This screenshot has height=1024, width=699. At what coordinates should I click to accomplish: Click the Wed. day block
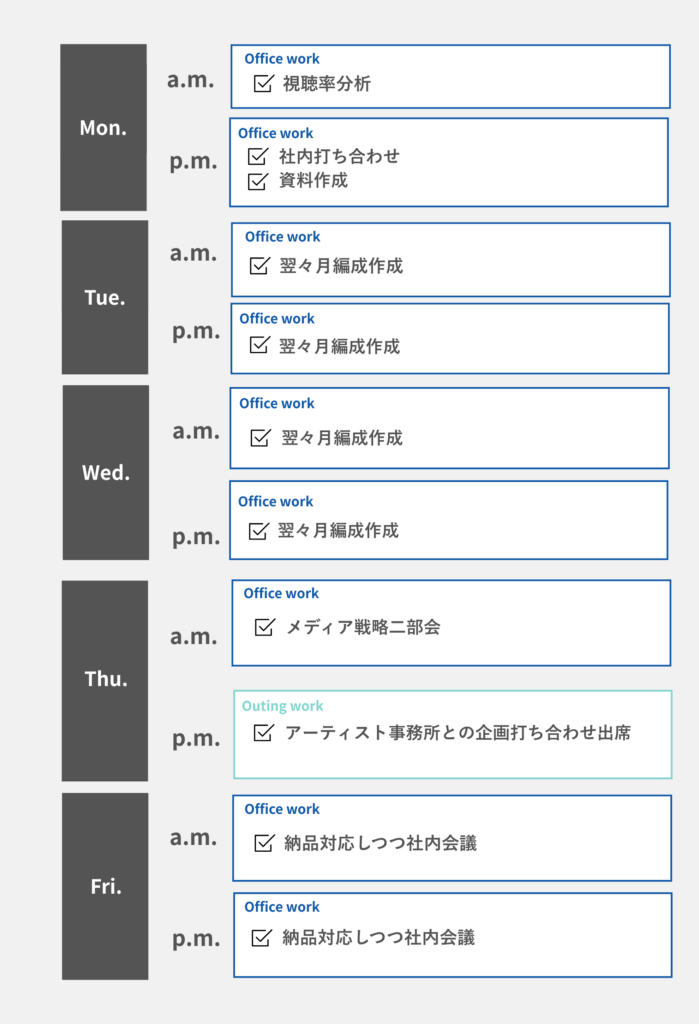click(106, 472)
